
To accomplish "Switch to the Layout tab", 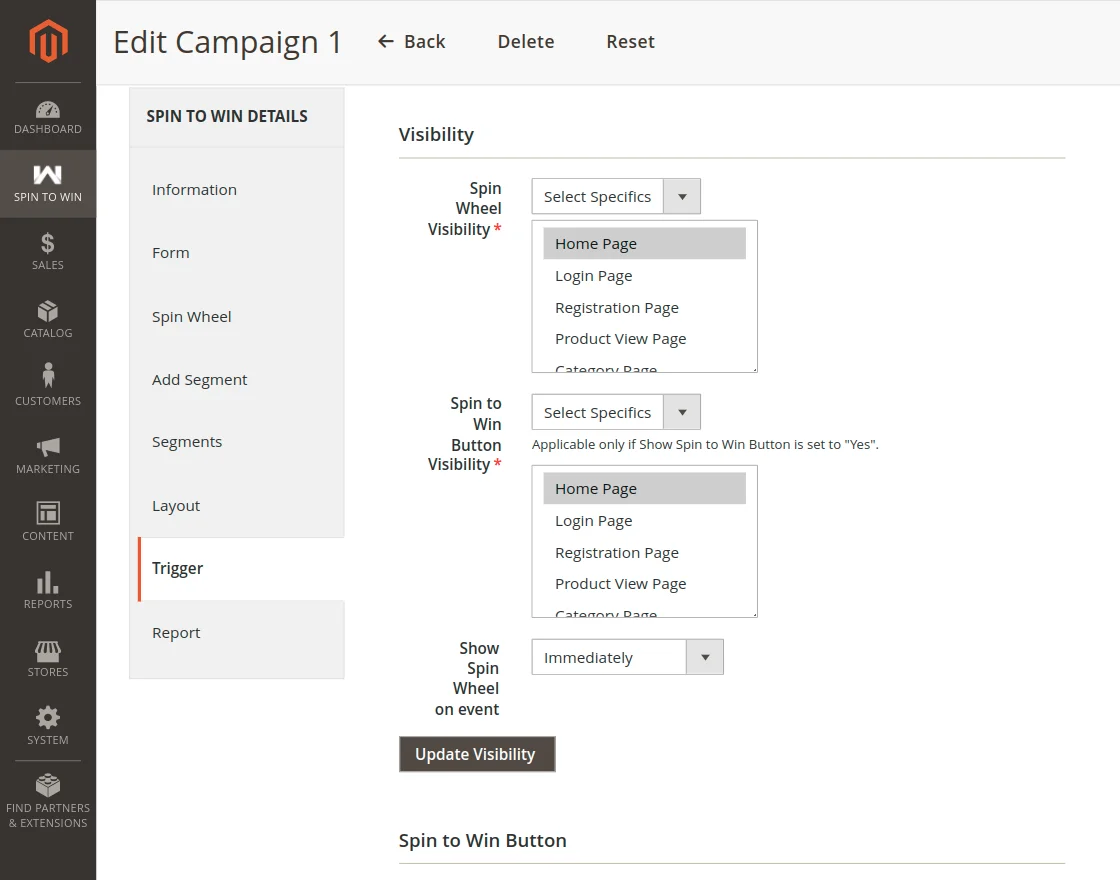I will [176, 506].
